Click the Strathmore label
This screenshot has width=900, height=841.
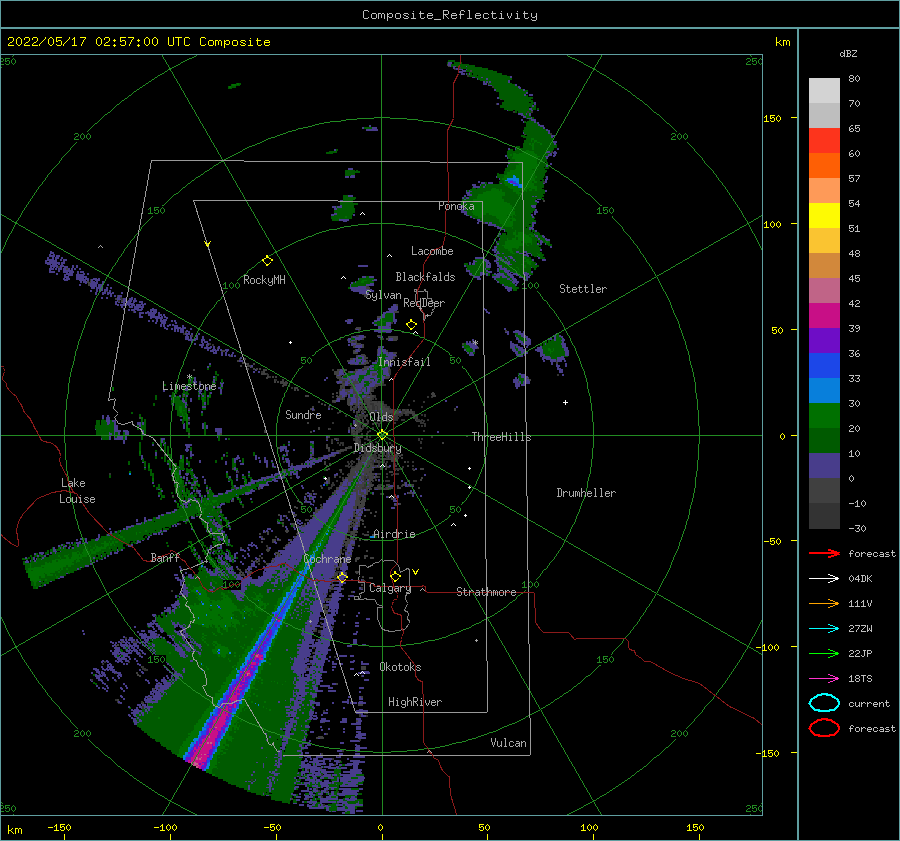pos(486,592)
